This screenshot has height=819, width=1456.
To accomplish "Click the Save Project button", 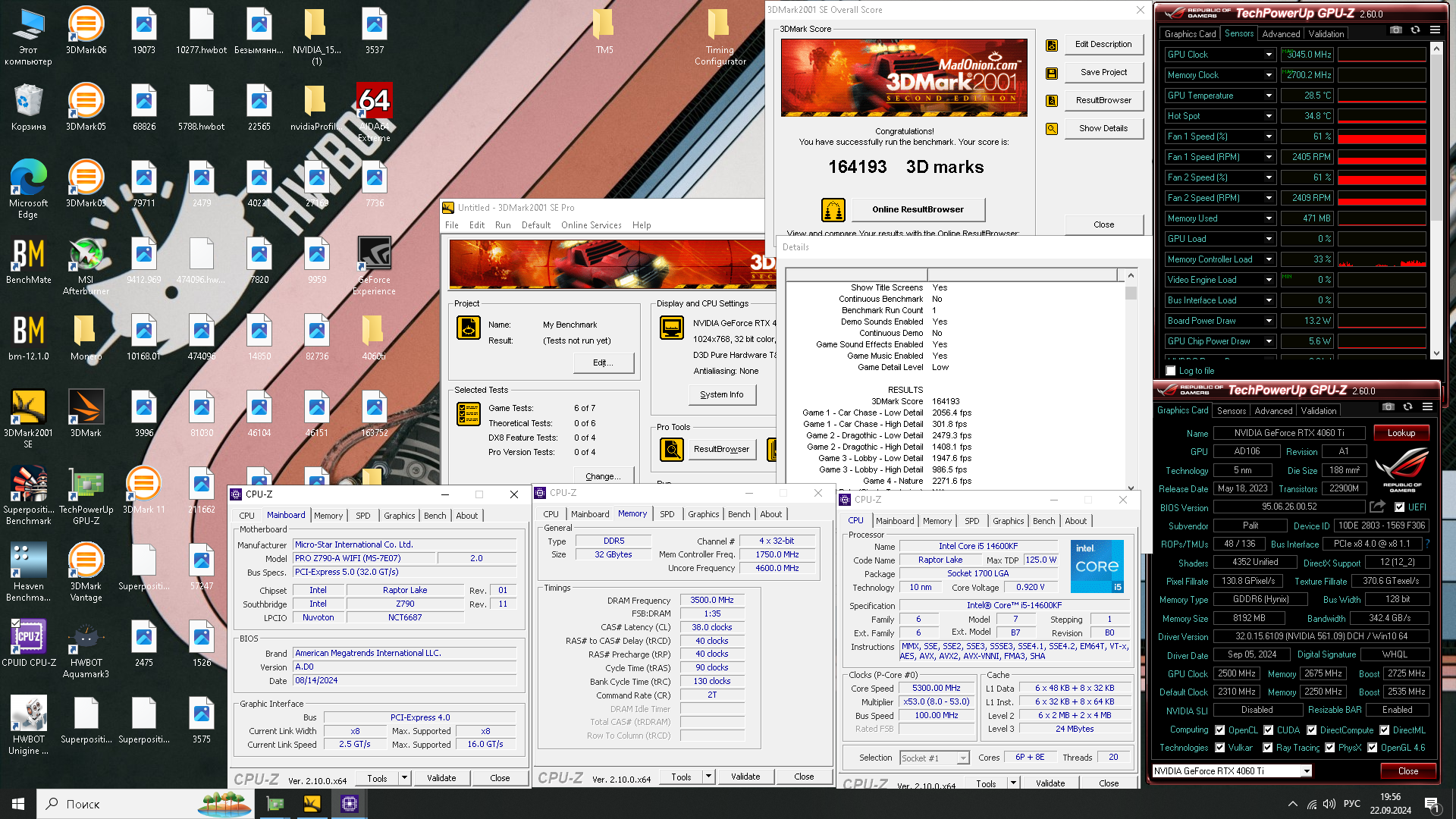I will click(x=1103, y=73).
